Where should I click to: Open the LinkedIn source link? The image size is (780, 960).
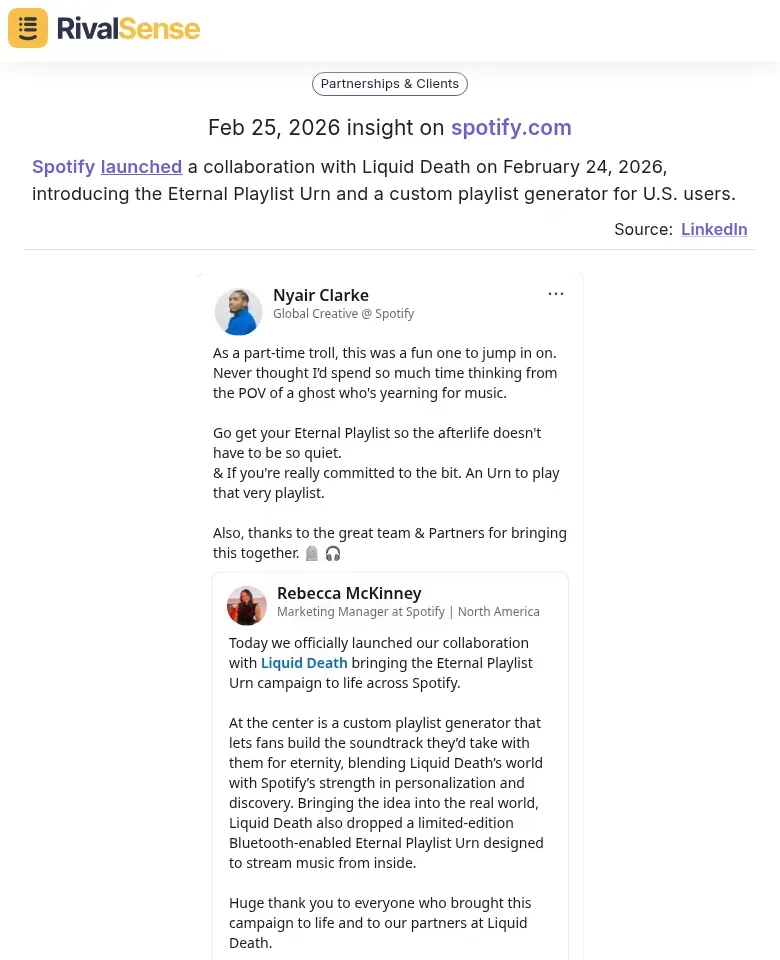(x=714, y=229)
